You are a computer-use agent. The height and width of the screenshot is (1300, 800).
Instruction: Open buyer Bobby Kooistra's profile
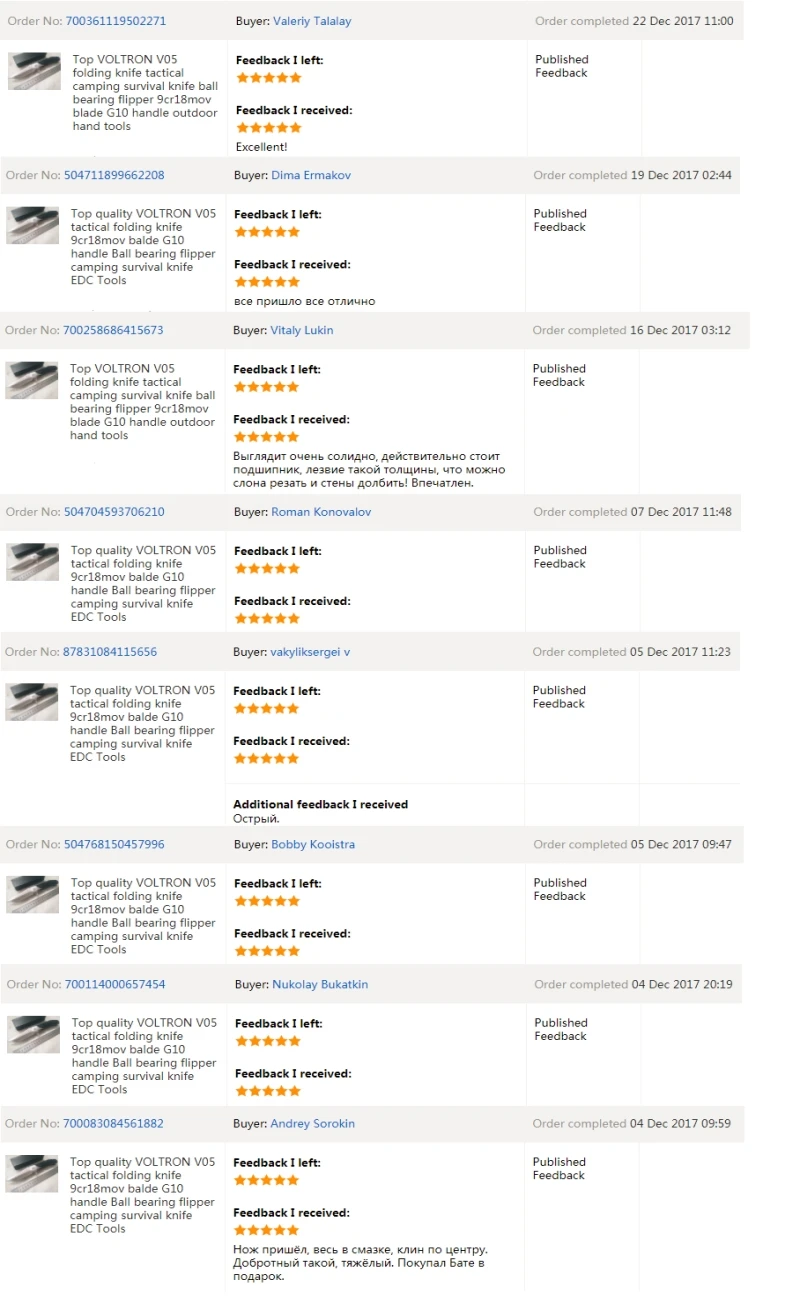[313, 844]
